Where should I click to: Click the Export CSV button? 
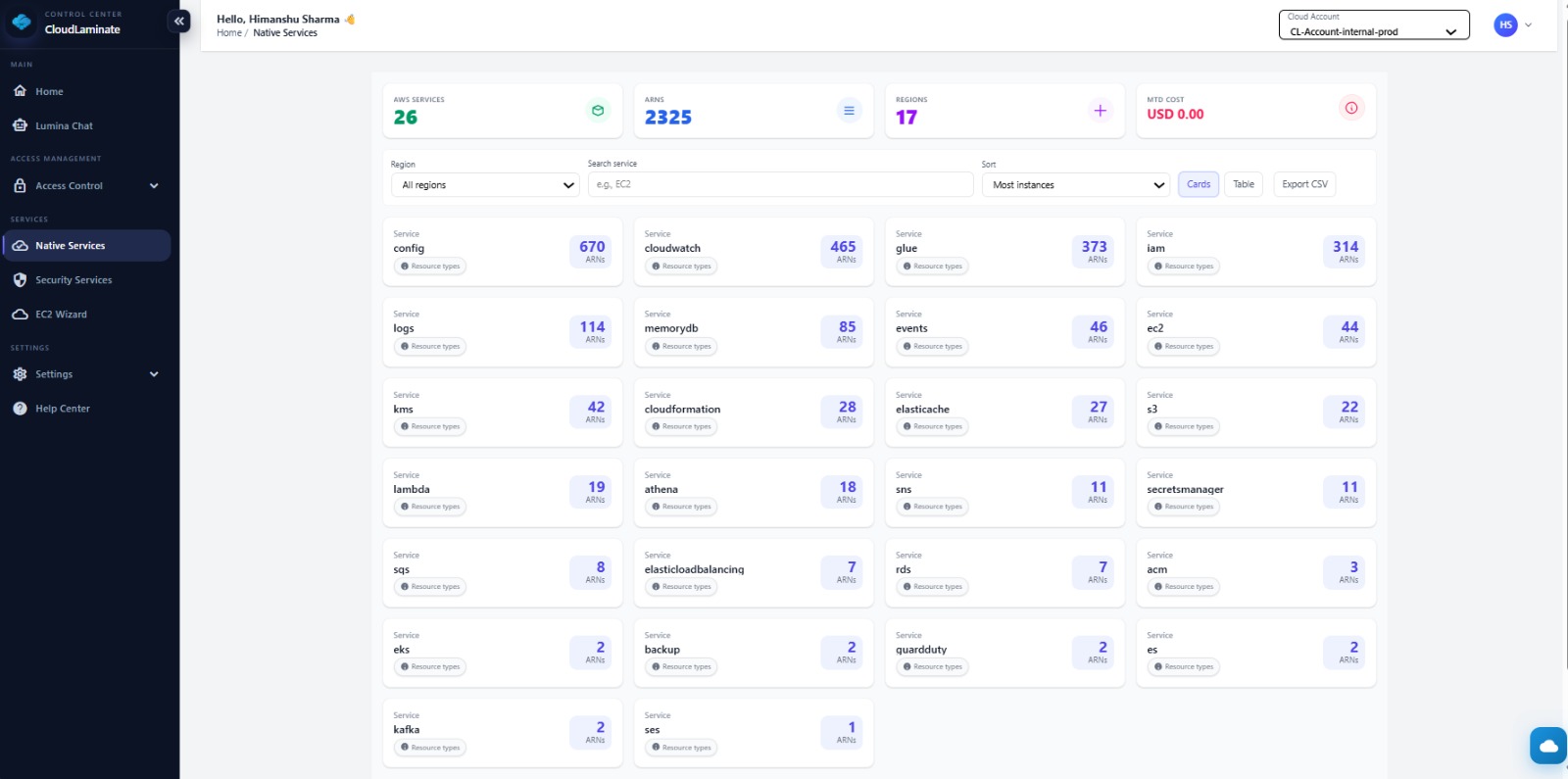point(1304,184)
